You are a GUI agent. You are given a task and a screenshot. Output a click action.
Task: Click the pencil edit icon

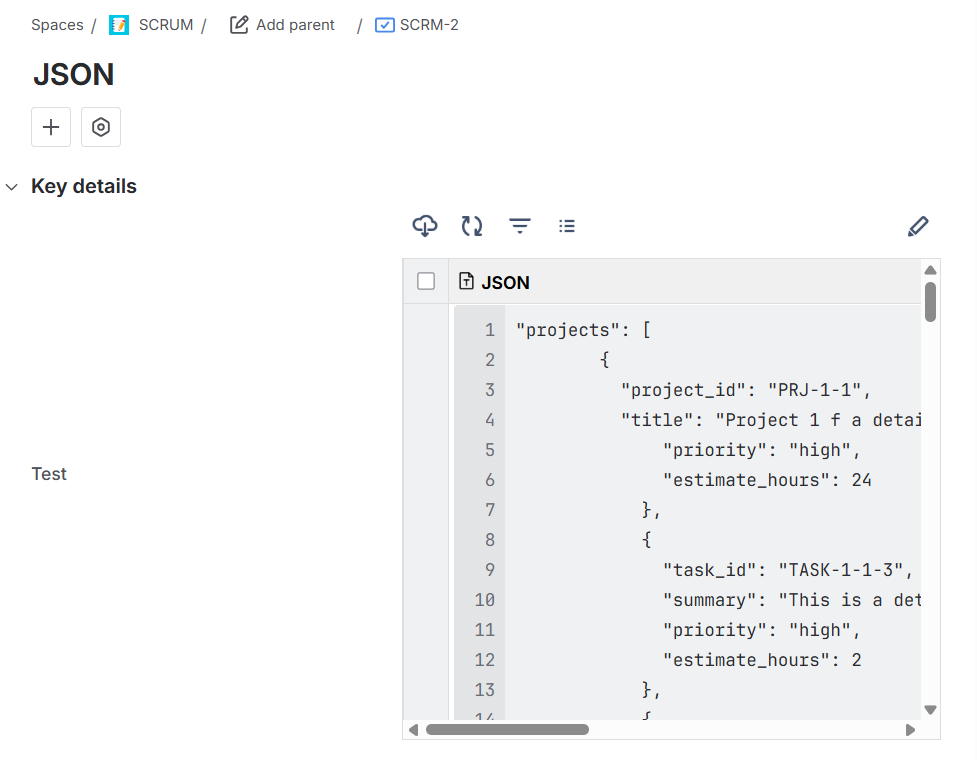[918, 226]
